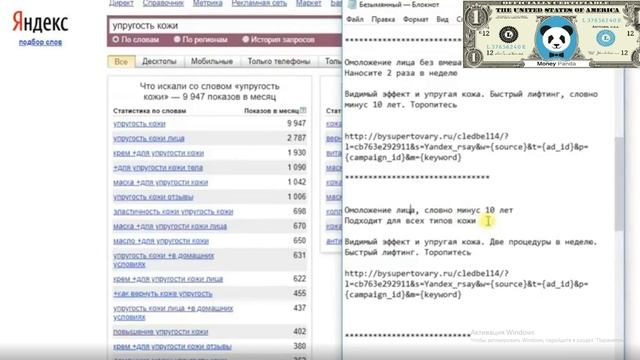Click the 'подбор слов' link under the logo

pos(40,42)
